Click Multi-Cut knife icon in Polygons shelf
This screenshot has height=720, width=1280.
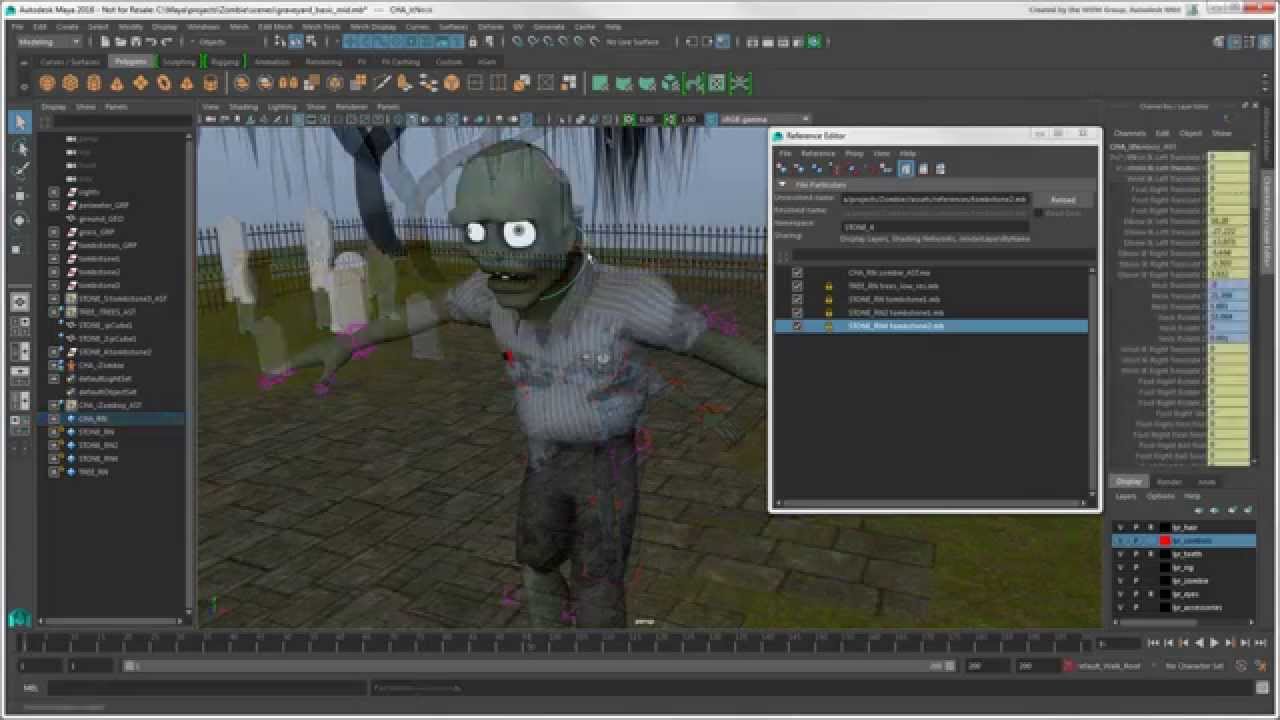(381, 84)
